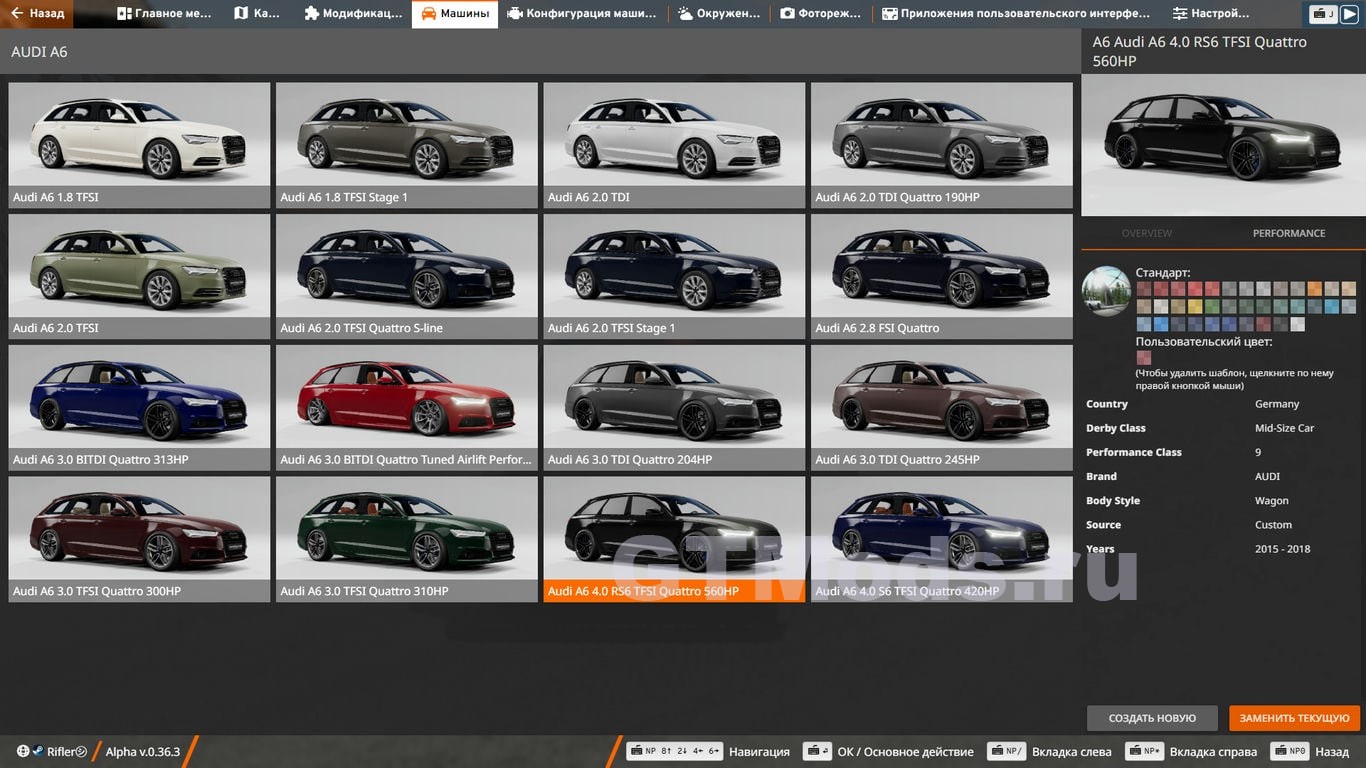Select the Audi A6 3.0 BITDI Quattro 313HP
This screenshot has width=1366, height=768.
pos(139,408)
